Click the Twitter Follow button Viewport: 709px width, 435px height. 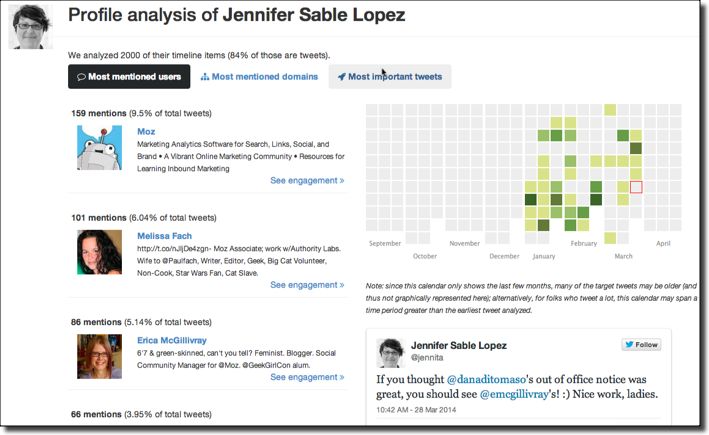641,345
